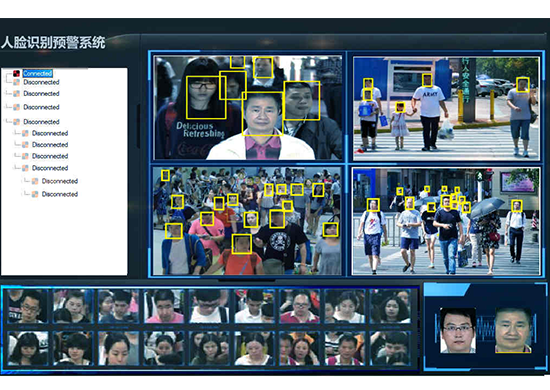Select detection box on the ARMY shirt pedestrian
Screen dimensions: 550x390
(427, 80)
